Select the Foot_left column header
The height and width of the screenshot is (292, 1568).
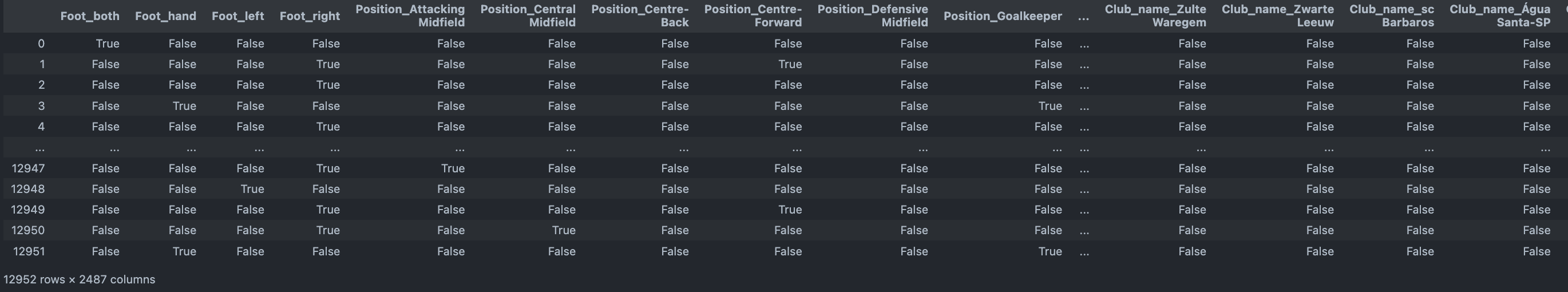point(237,16)
